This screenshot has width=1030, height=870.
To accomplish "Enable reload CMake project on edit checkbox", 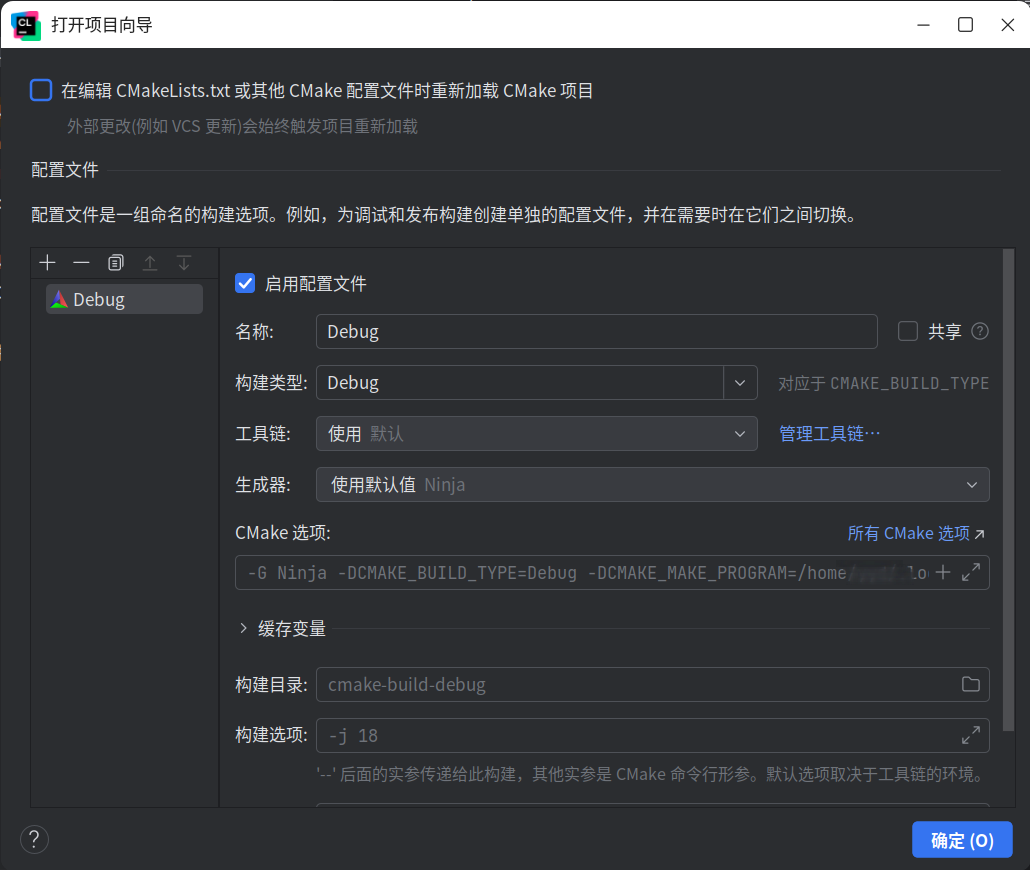I will 41,91.
